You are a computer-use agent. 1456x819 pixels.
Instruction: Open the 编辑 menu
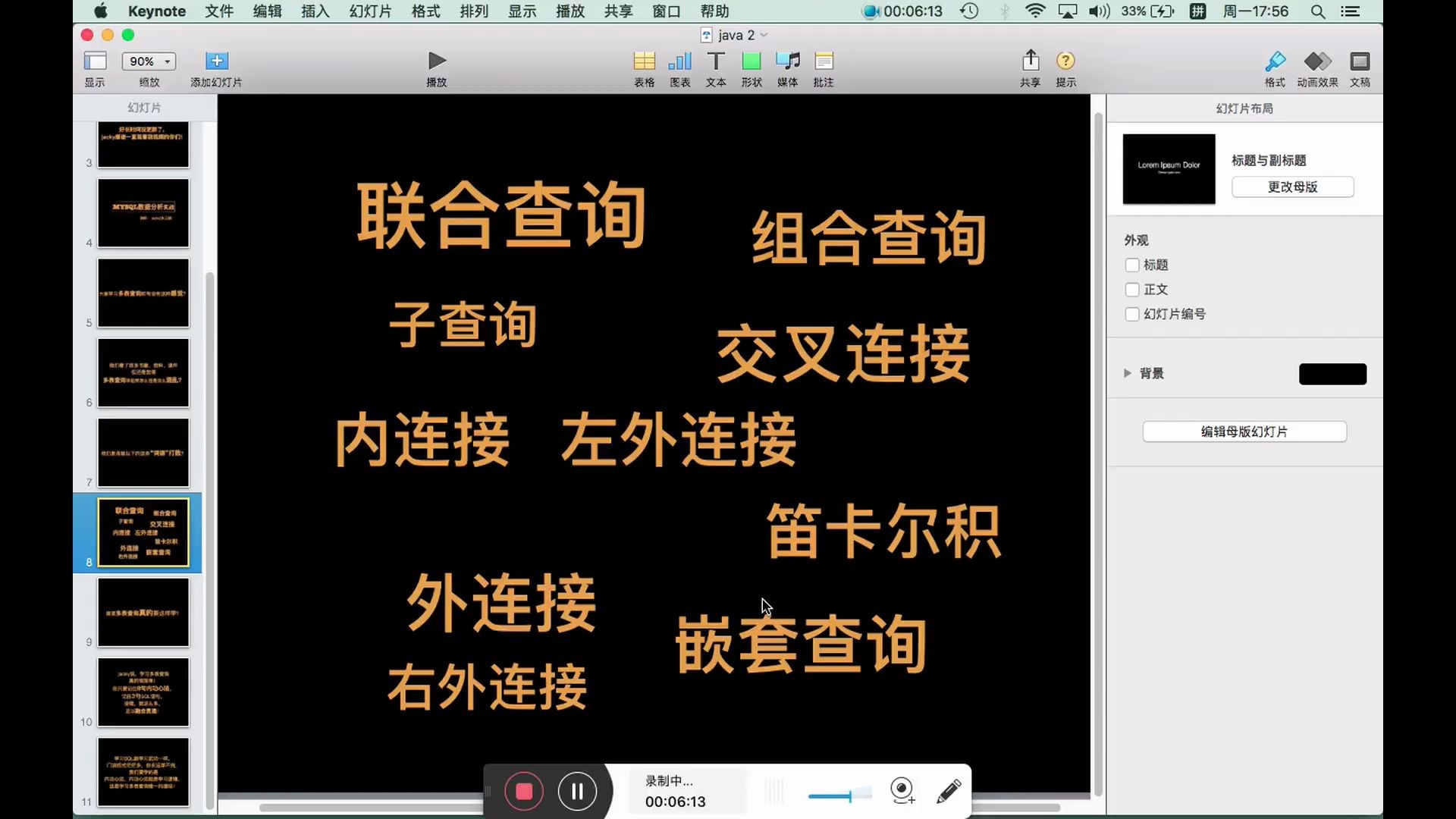(267, 11)
